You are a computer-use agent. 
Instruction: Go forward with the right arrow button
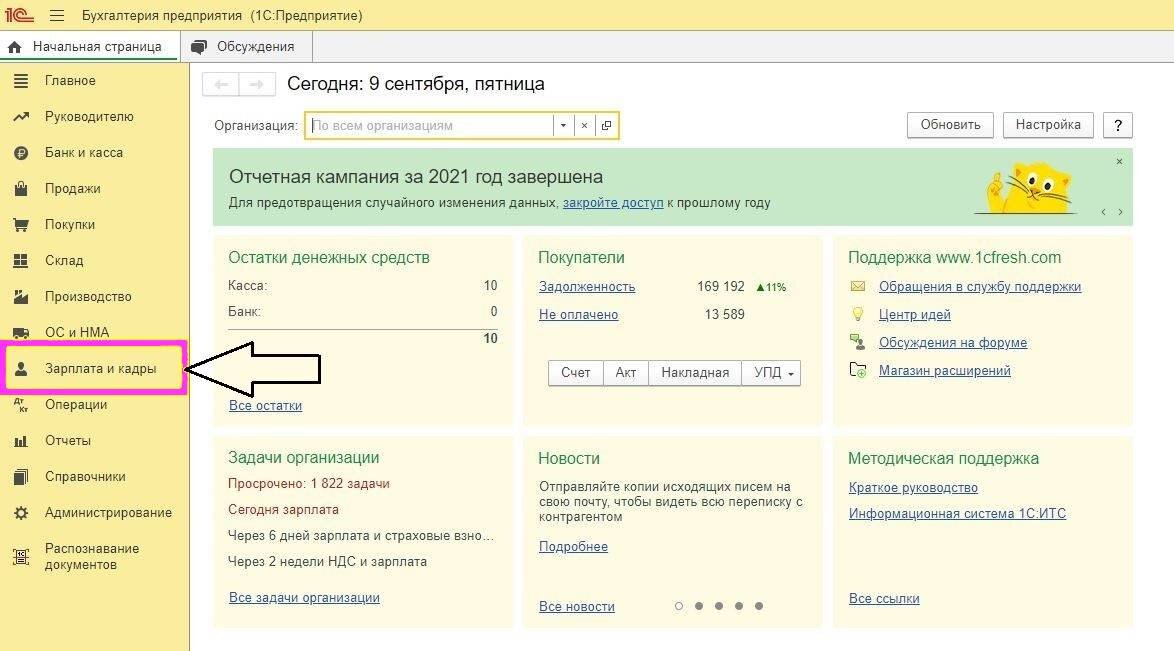coord(257,85)
